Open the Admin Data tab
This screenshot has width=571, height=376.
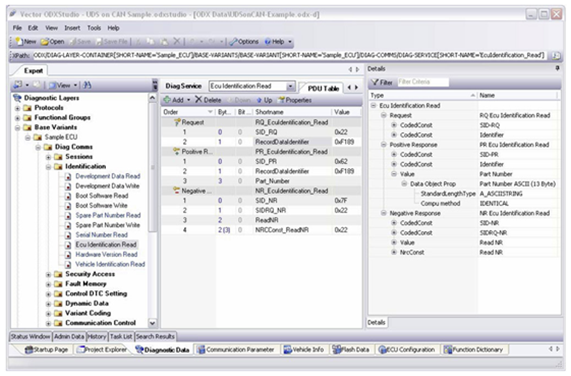click(x=69, y=337)
